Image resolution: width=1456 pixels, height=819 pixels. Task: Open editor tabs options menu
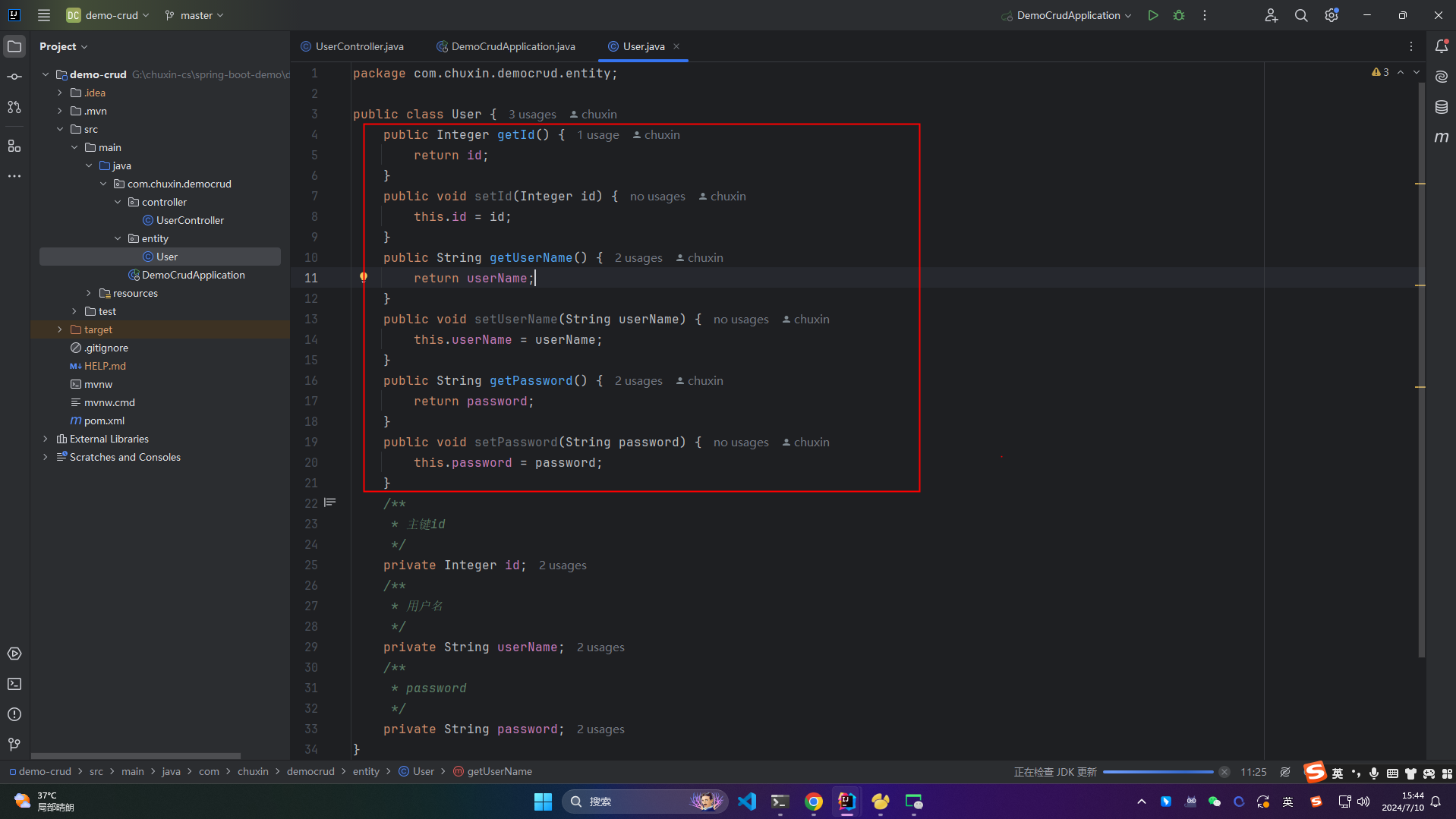1411,46
